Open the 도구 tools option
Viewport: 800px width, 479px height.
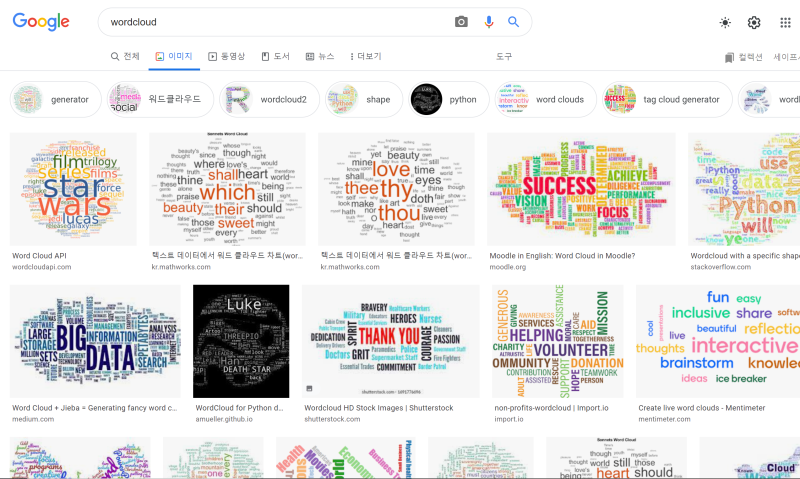tap(504, 56)
